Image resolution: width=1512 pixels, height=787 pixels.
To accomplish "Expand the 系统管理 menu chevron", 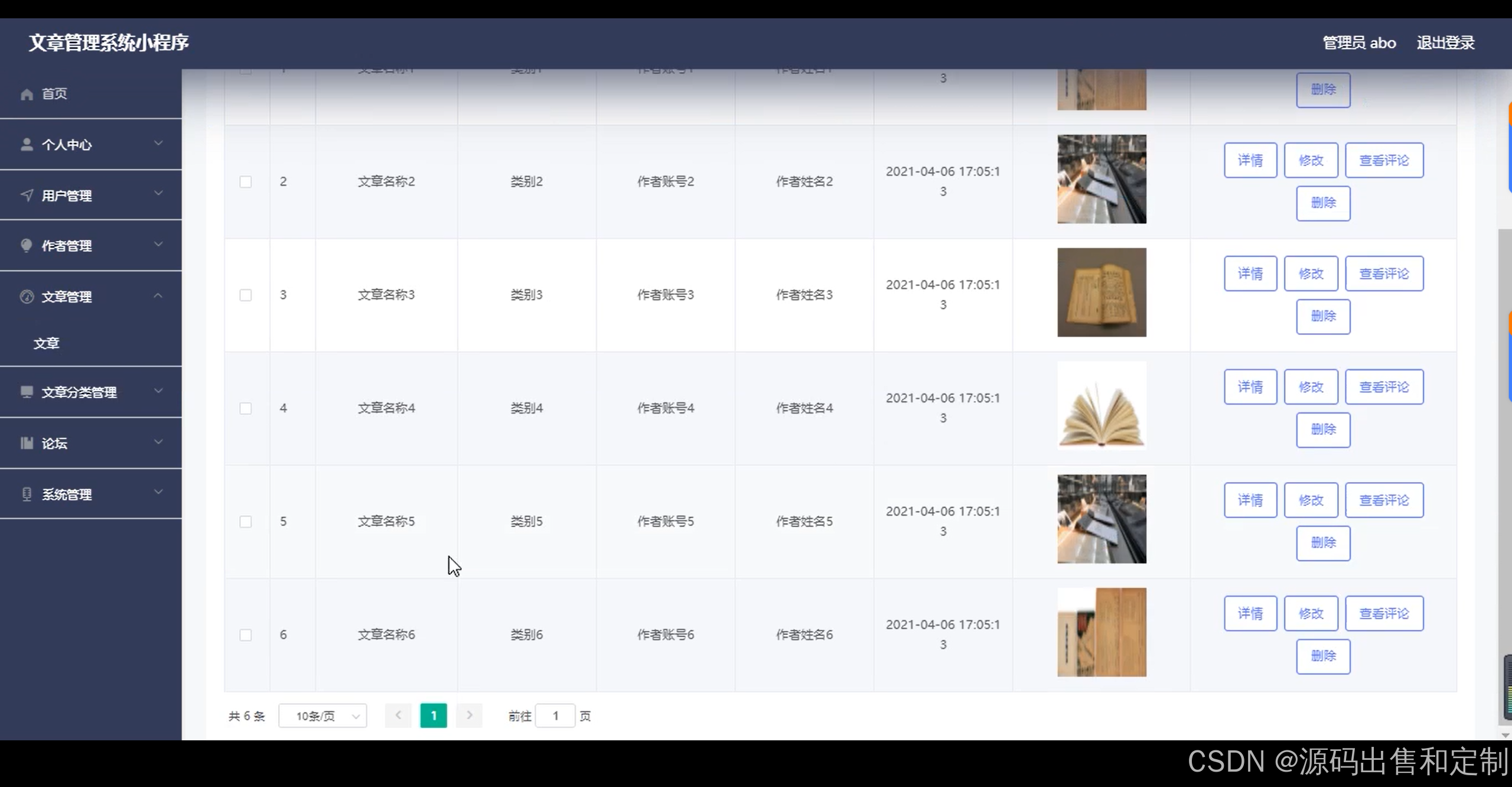I will [158, 492].
